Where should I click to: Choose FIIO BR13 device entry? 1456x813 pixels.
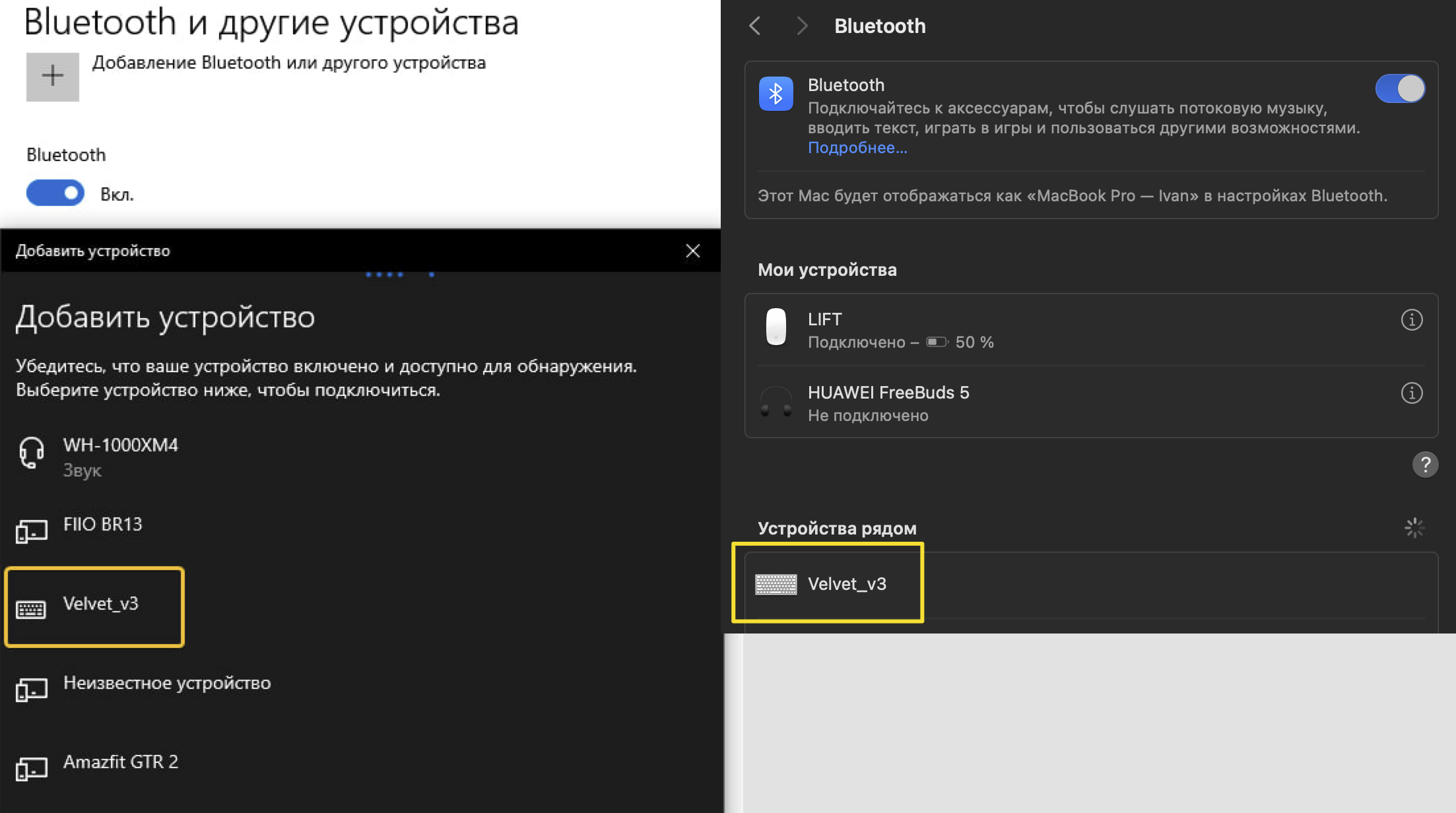click(x=102, y=525)
